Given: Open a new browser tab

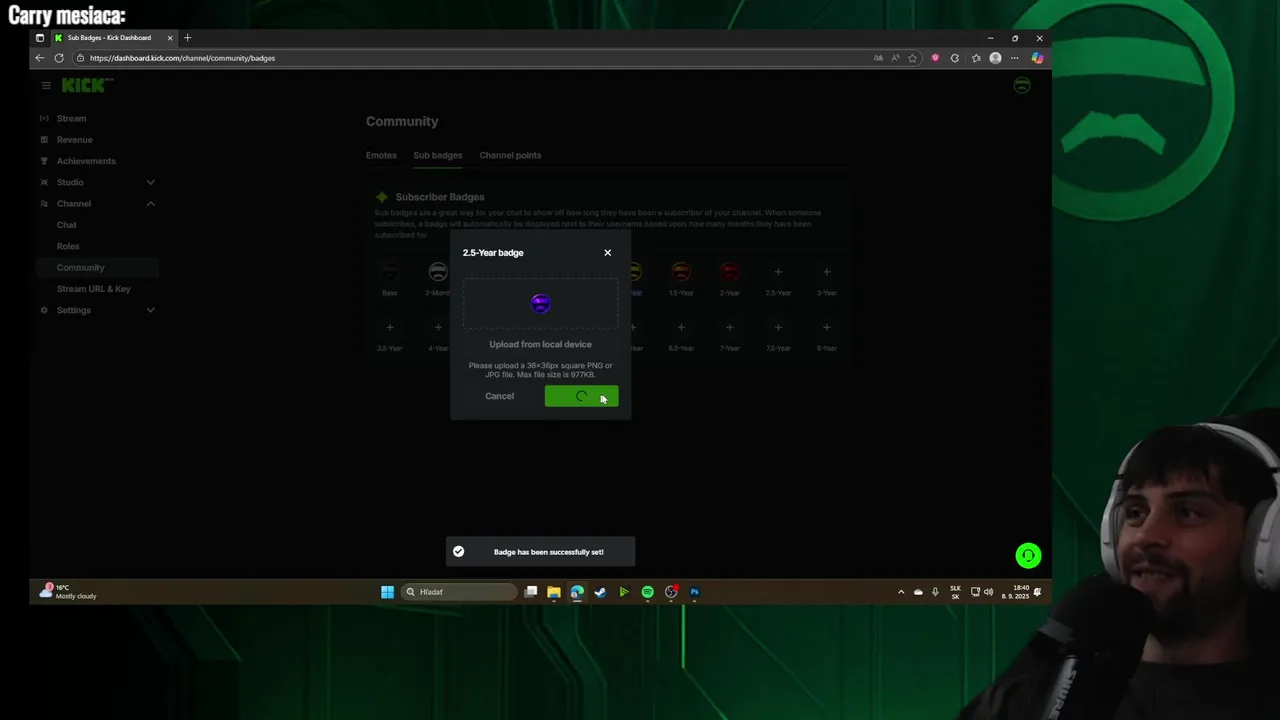Looking at the screenshot, I should click(187, 38).
